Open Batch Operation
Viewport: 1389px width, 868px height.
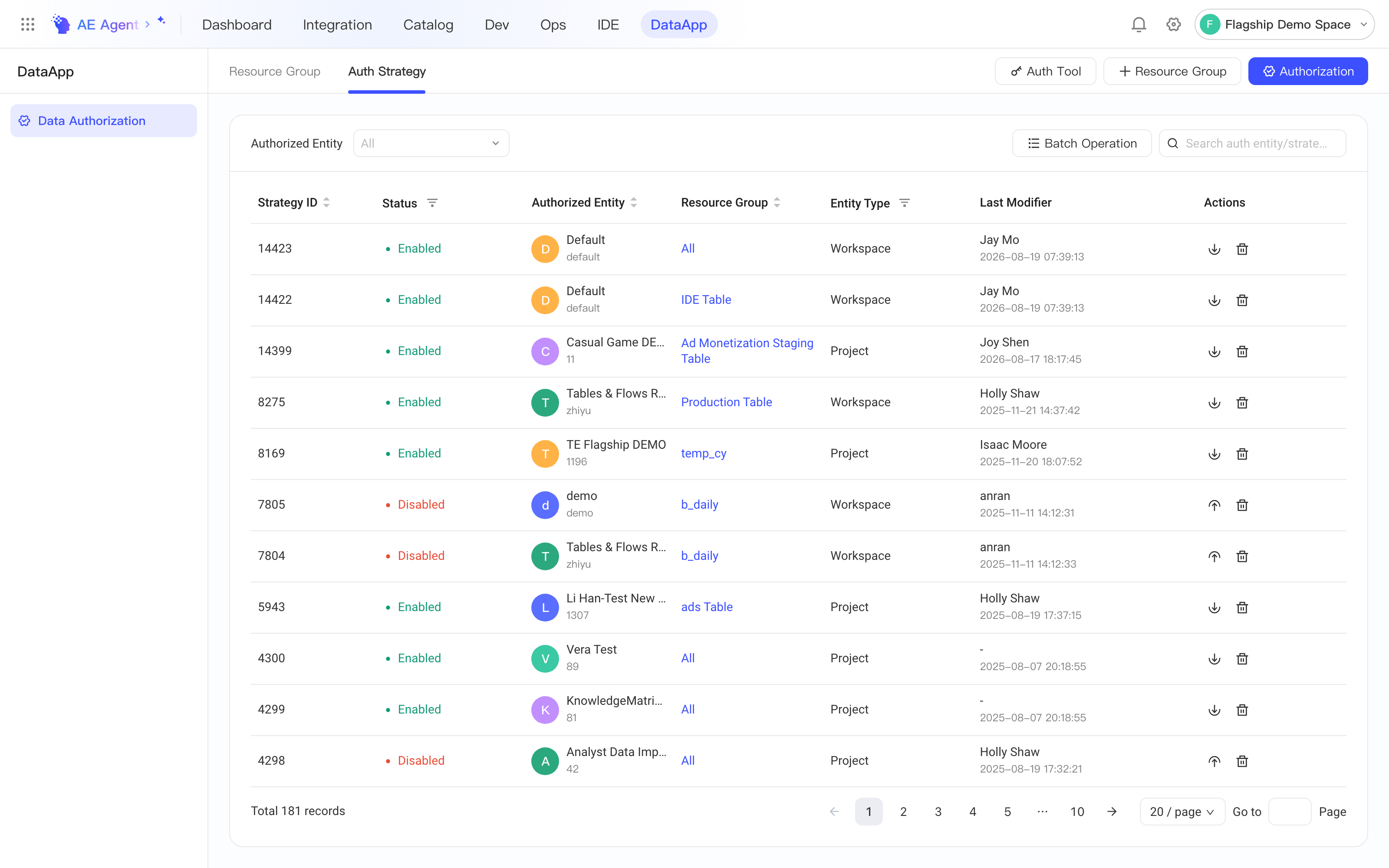(1081, 143)
